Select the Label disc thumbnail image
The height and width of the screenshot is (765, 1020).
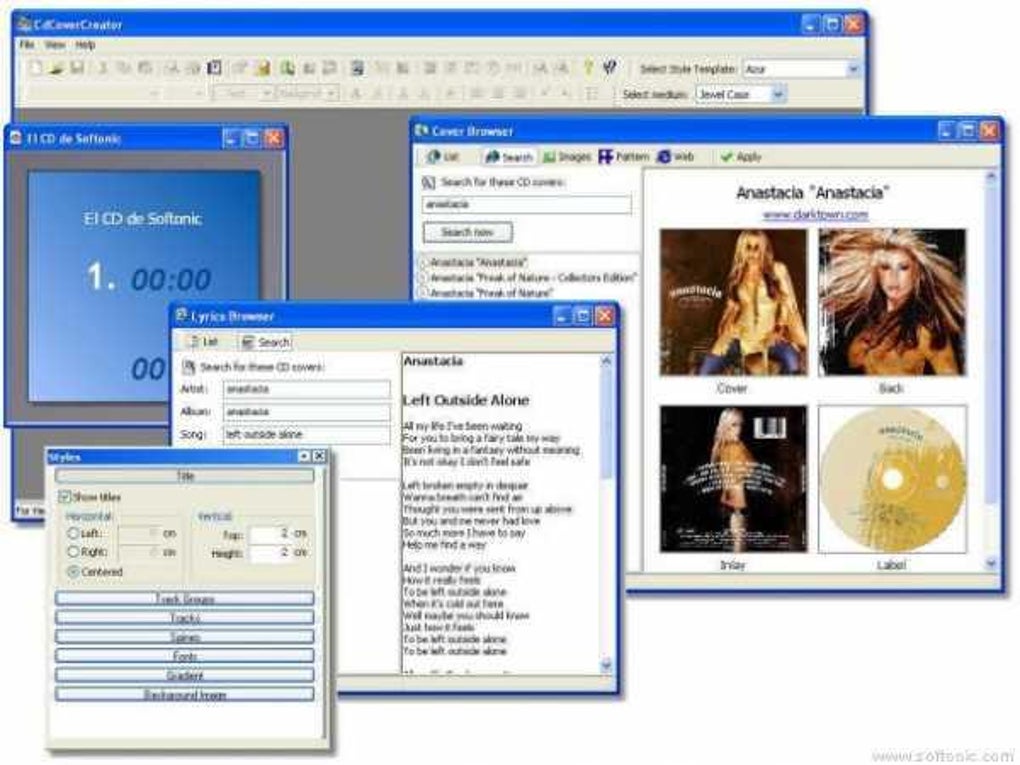[892, 479]
